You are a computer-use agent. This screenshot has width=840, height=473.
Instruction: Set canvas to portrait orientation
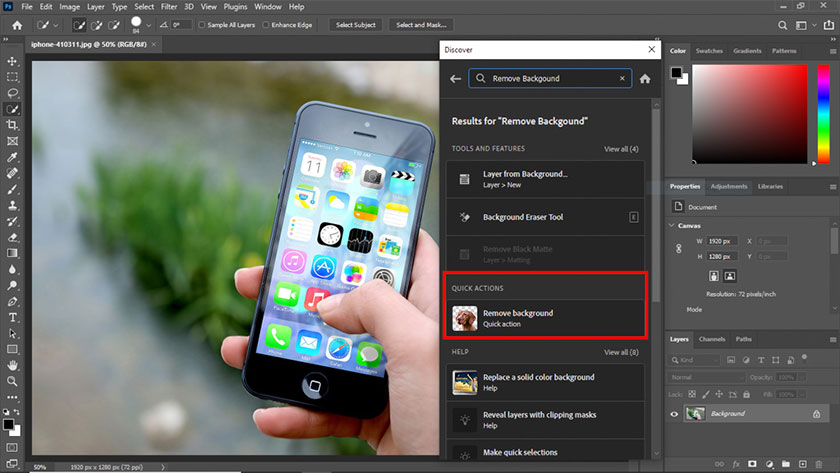tap(714, 276)
